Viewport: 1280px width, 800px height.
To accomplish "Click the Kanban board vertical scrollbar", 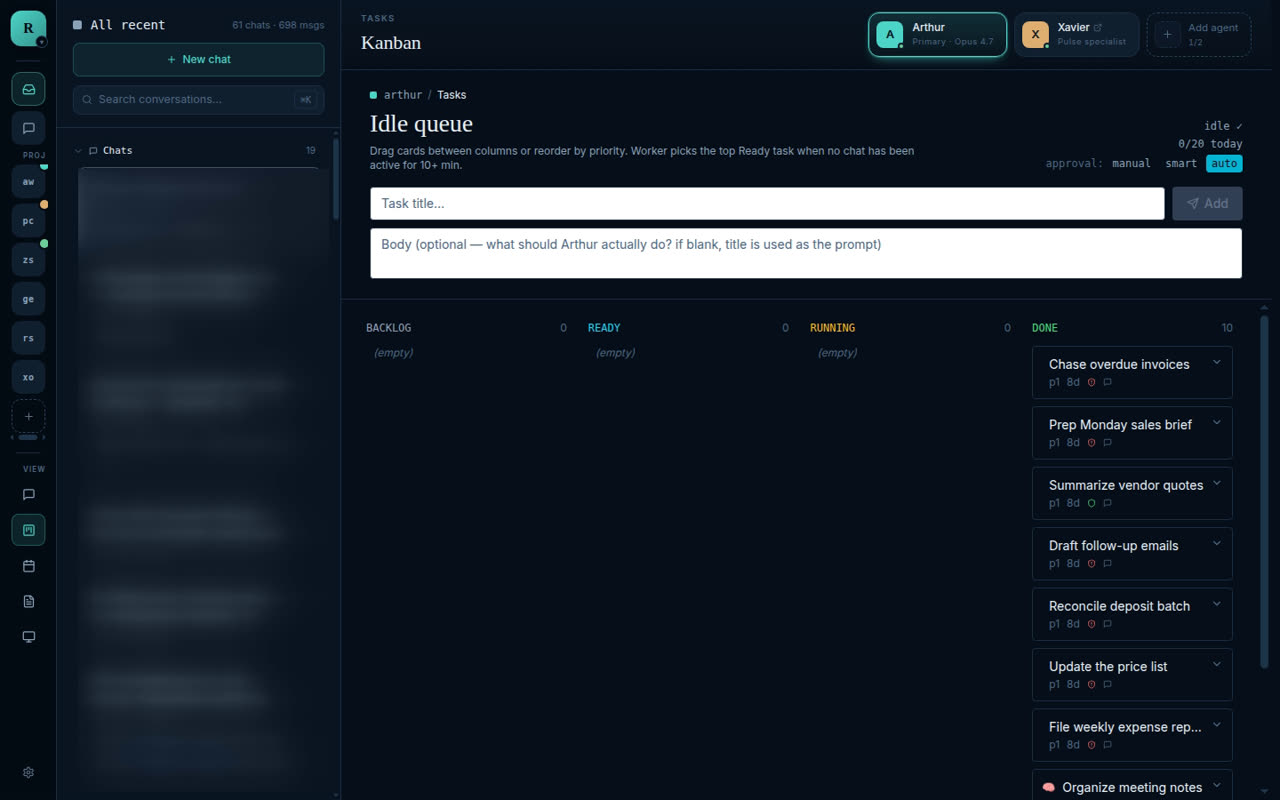I will click(x=1264, y=490).
